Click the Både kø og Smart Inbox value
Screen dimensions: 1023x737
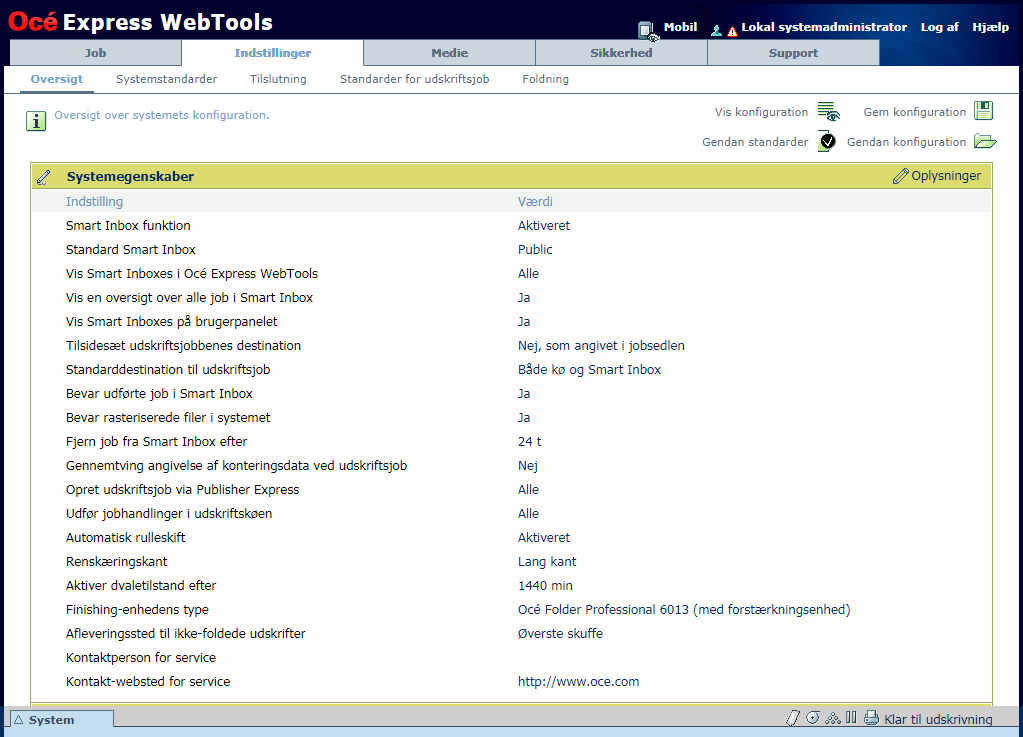[589, 370]
